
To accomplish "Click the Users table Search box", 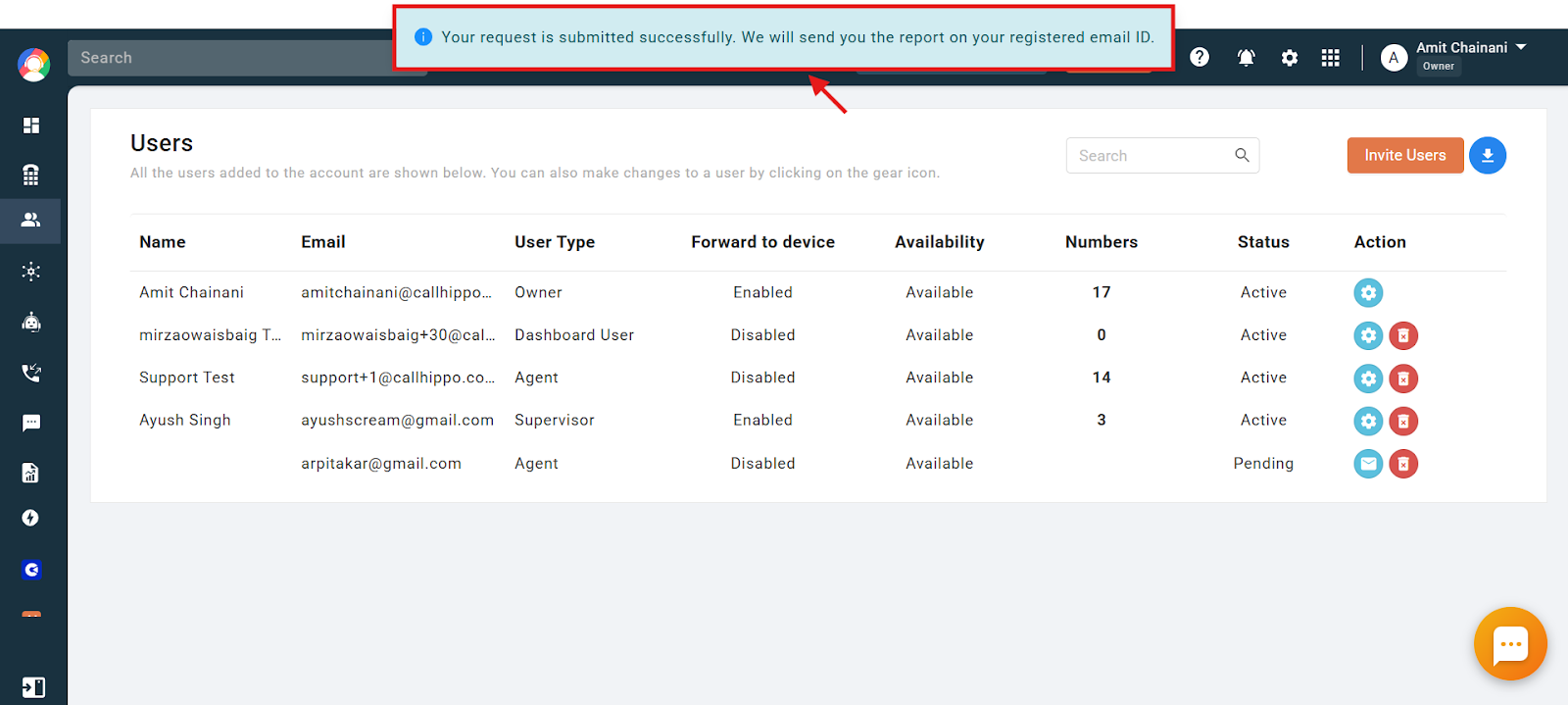I will tap(1162, 156).
